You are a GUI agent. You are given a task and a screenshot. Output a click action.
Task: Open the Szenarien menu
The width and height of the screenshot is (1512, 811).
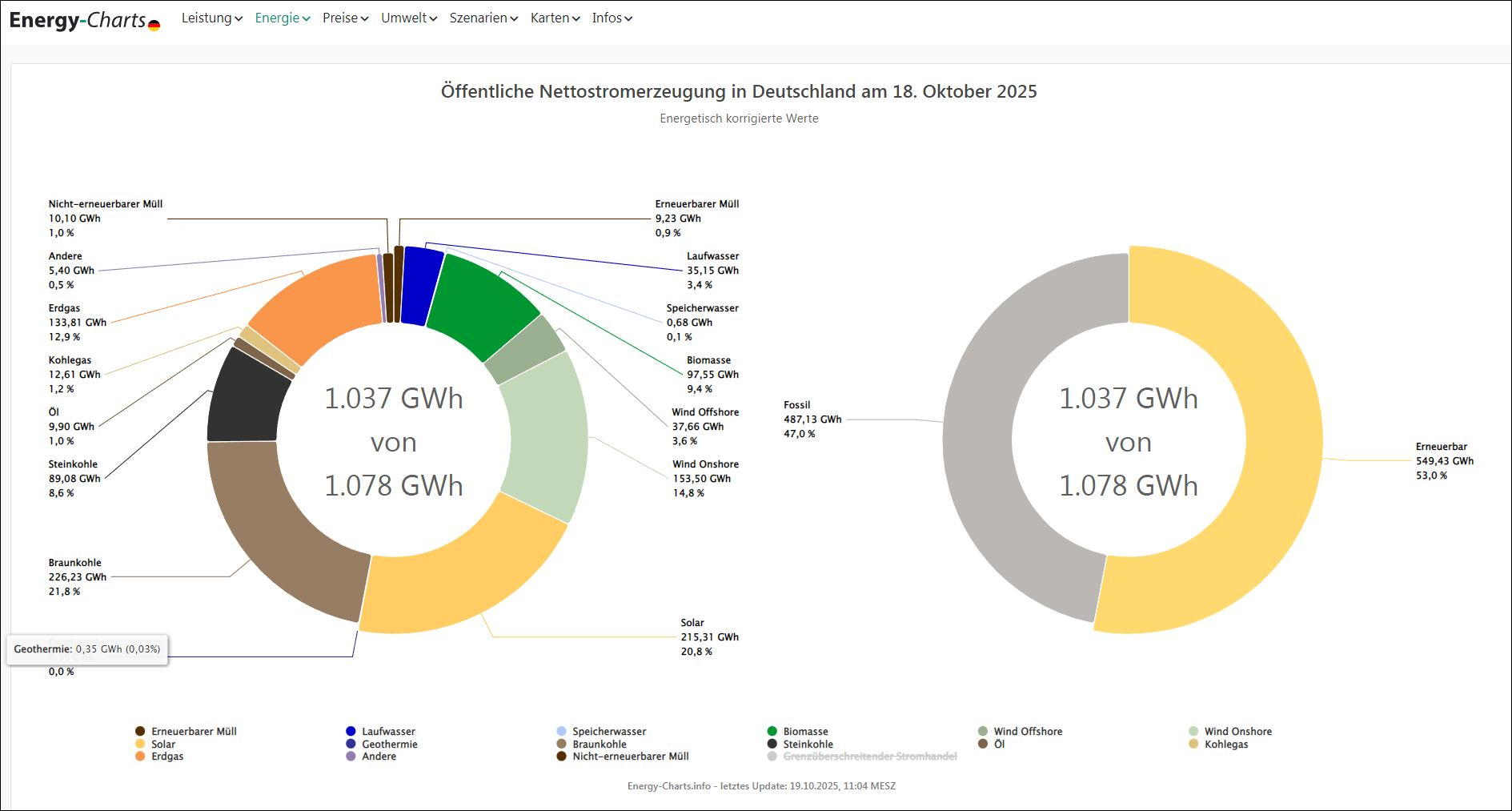(x=483, y=18)
